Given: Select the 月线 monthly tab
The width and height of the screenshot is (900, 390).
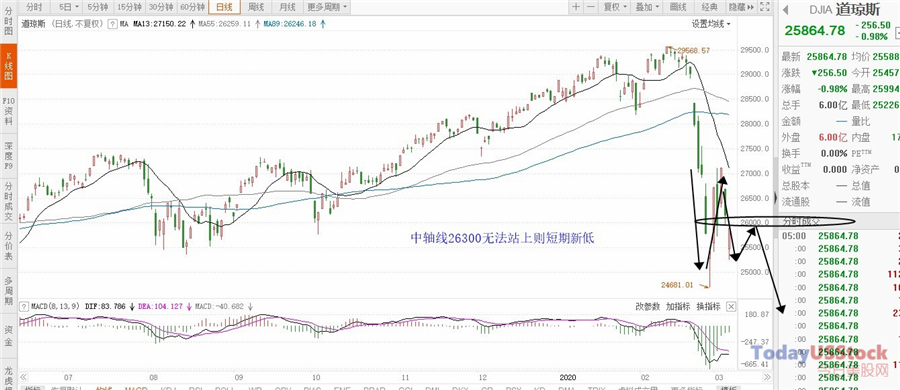Looking at the screenshot, I should click(x=287, y=7).
